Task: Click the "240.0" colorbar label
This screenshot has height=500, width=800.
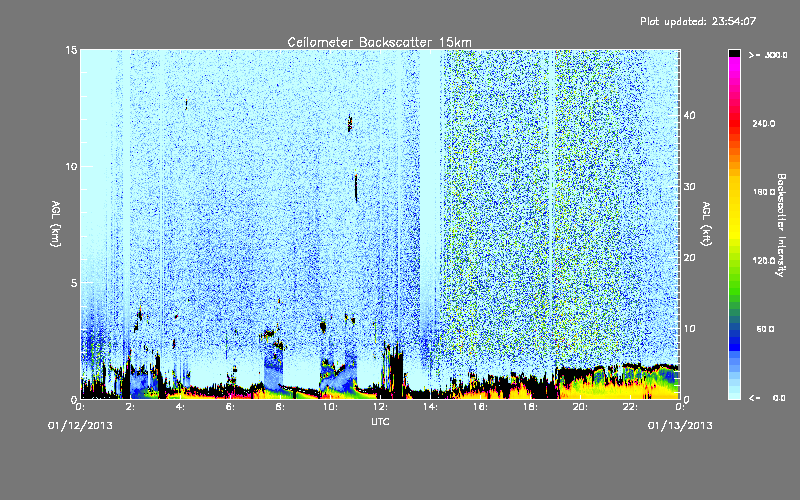Action: (x=764, y=124)
